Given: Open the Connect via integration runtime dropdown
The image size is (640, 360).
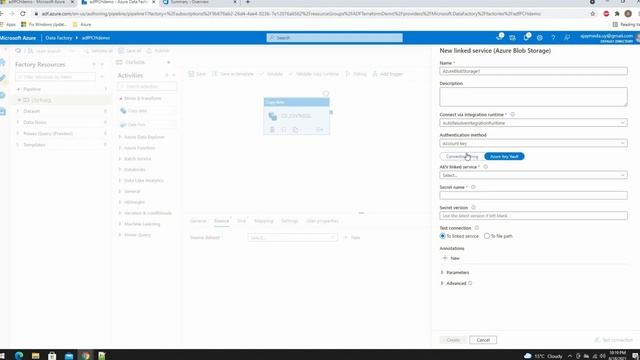Looking at the screenshot, I should coord(533,123).
